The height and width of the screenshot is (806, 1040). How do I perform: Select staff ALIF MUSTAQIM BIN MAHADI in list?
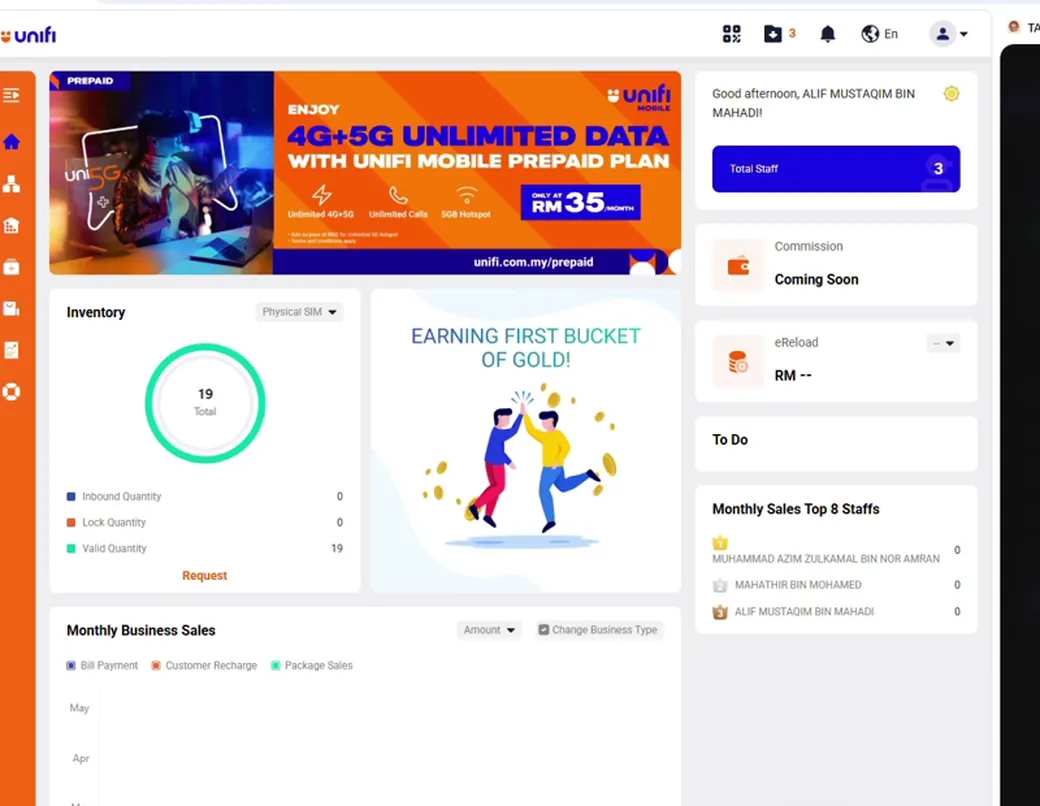(804, 612)
